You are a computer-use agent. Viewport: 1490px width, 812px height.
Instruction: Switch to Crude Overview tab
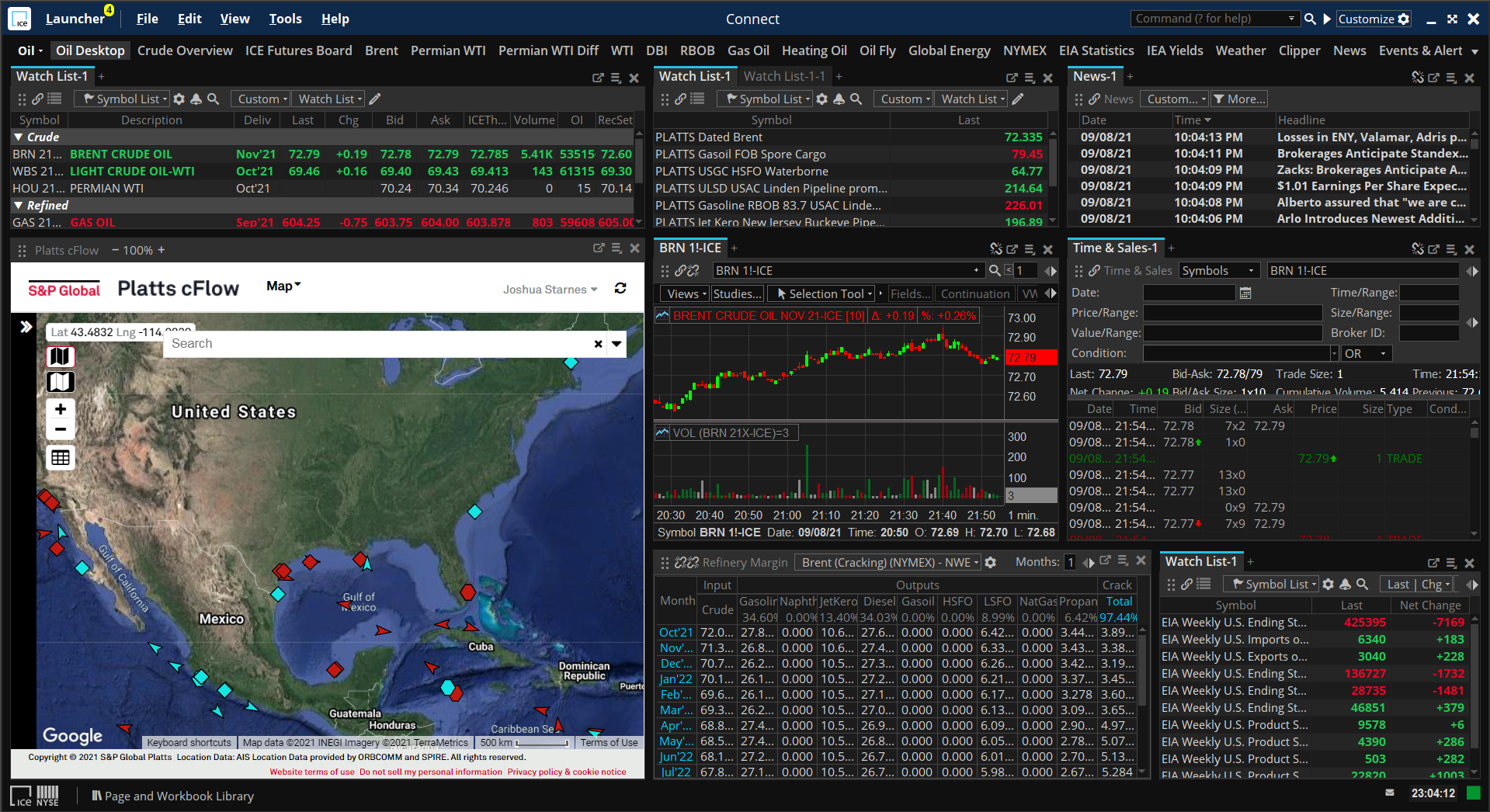click(185, 50)
